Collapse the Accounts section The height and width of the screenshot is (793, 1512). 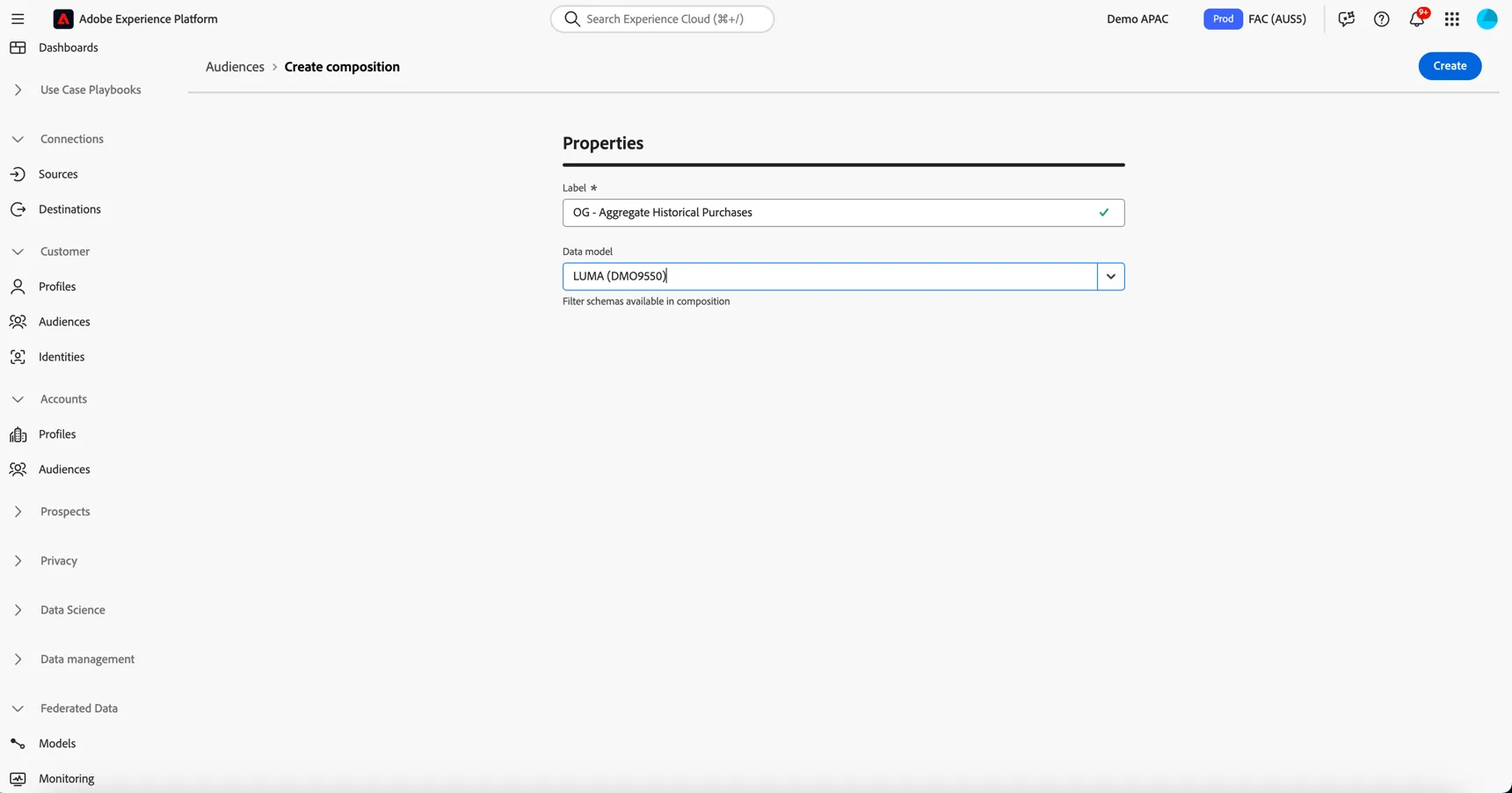coord(18,399)
